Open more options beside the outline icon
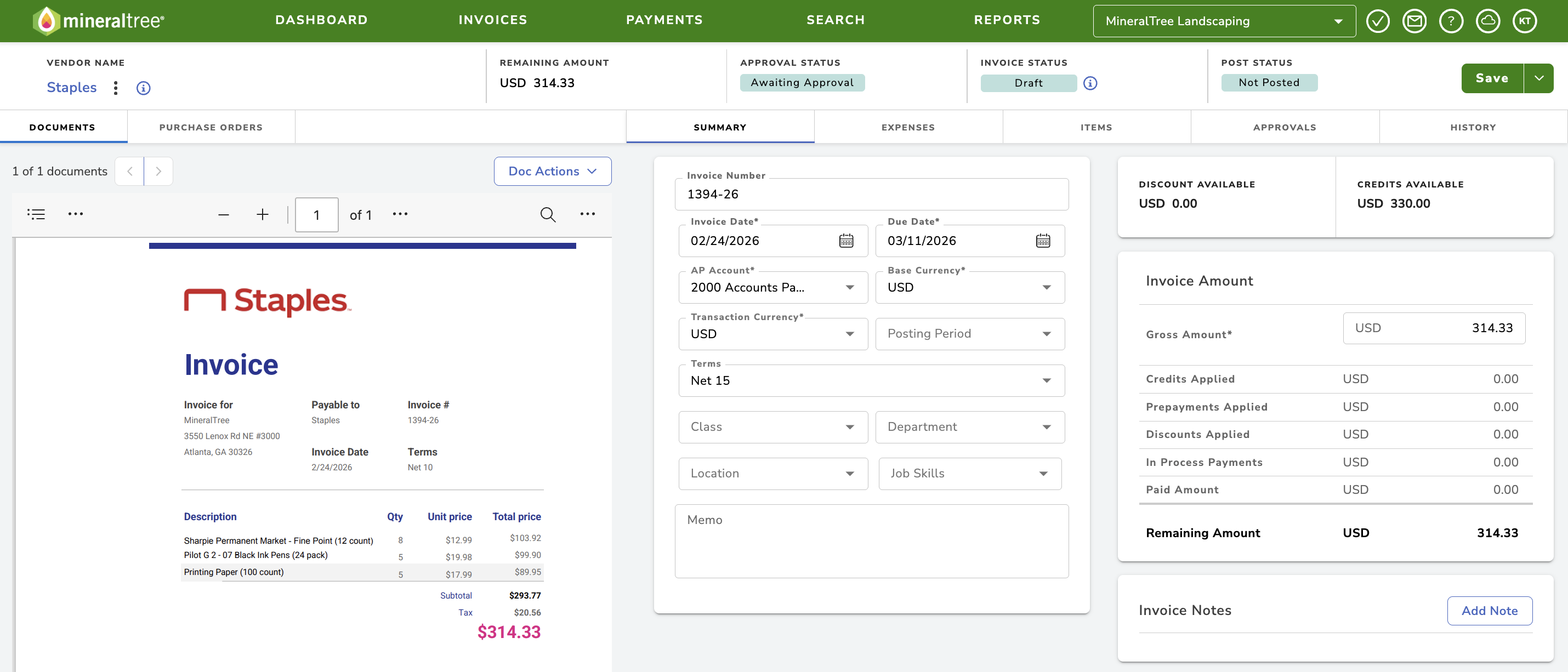 76,214
